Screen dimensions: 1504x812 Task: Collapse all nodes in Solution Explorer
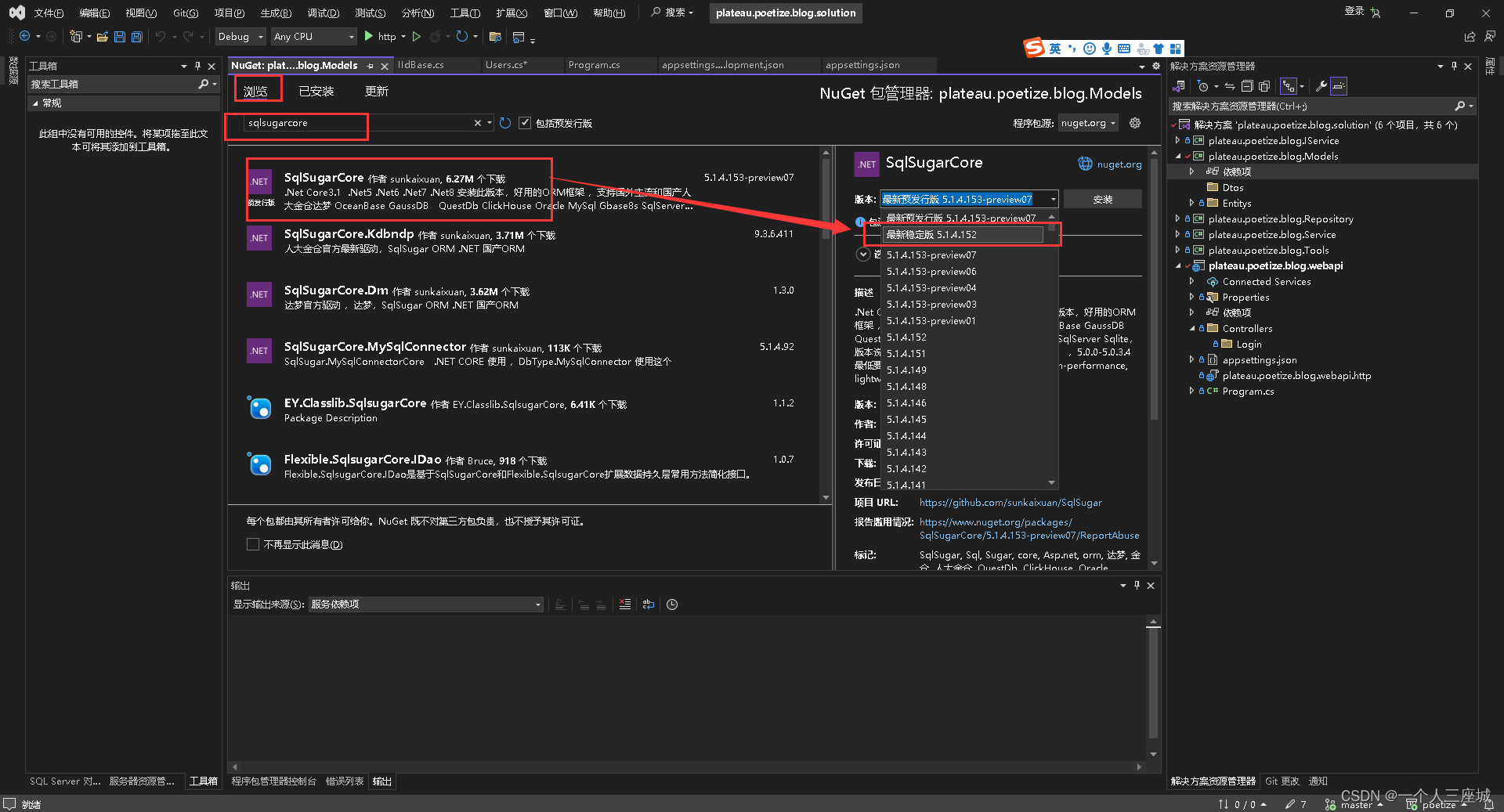pos(1247,86)
